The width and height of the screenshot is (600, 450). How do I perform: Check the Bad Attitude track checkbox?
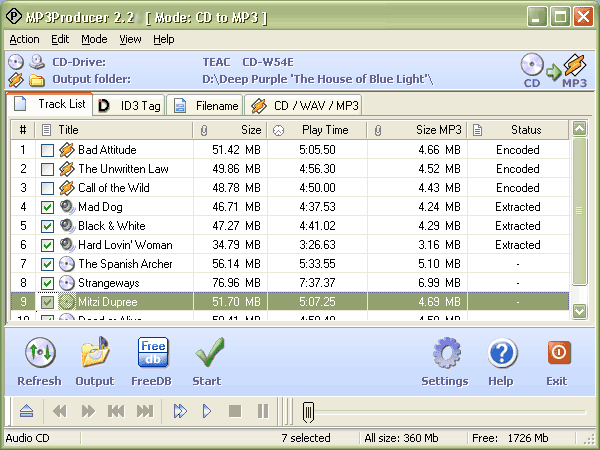point(47,150)
